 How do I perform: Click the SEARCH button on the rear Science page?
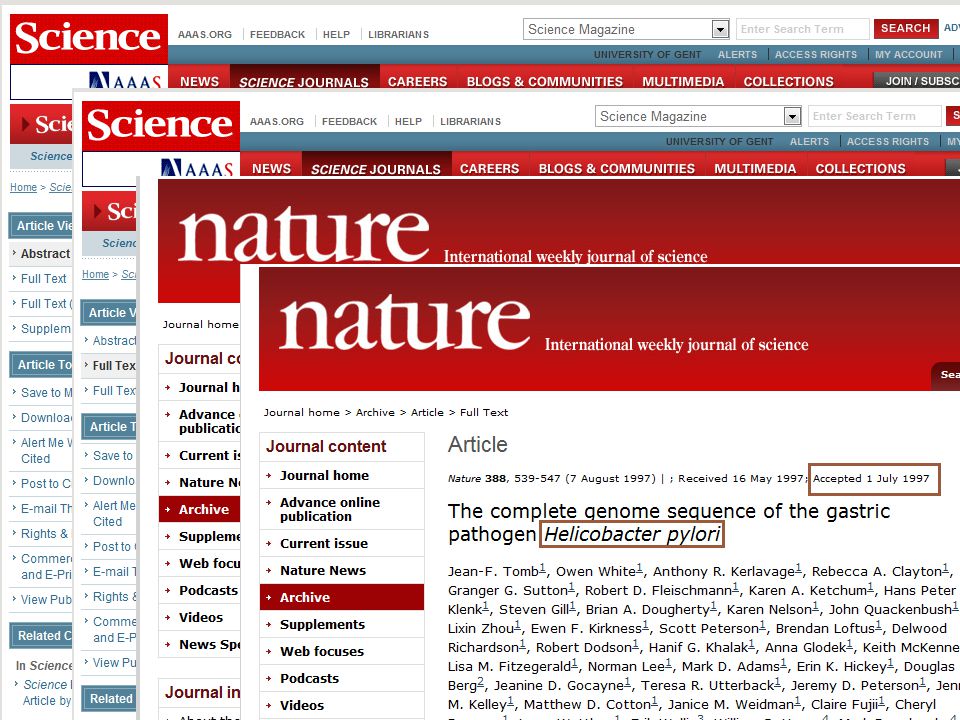906,28
